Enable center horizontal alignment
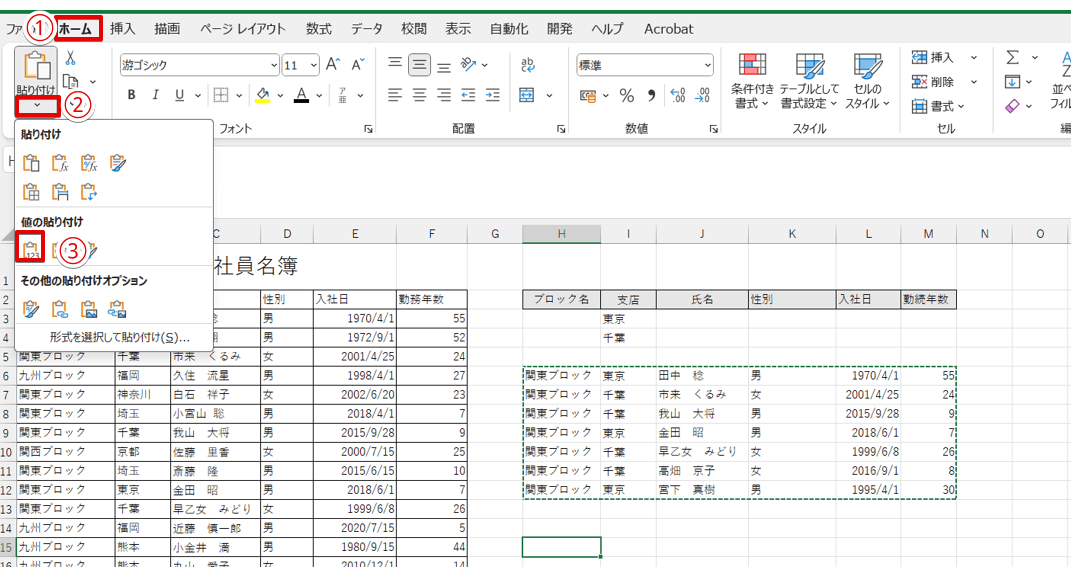Screen dimensions: 1071x567 point(419,95)
